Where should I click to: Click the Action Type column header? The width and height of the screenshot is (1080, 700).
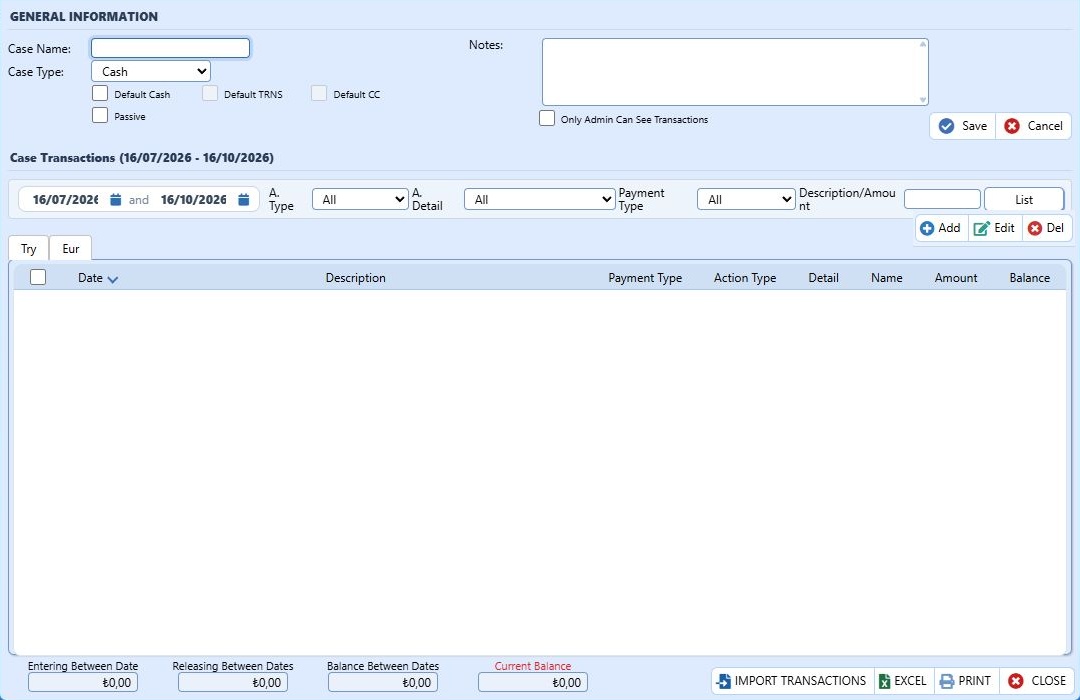pyautogui.click(x=745, y=278)
